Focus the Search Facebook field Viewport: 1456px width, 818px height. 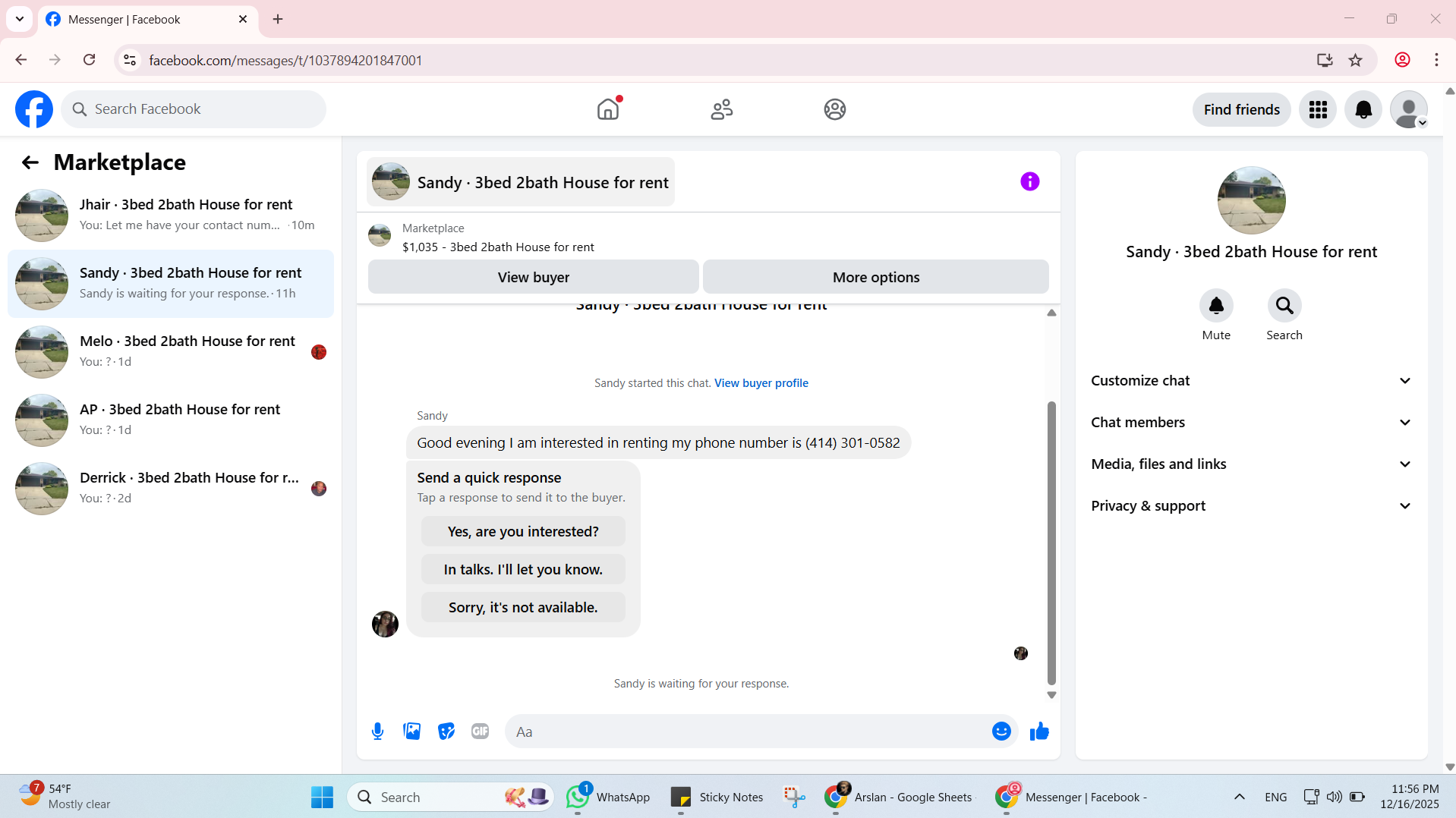point(194,109)
